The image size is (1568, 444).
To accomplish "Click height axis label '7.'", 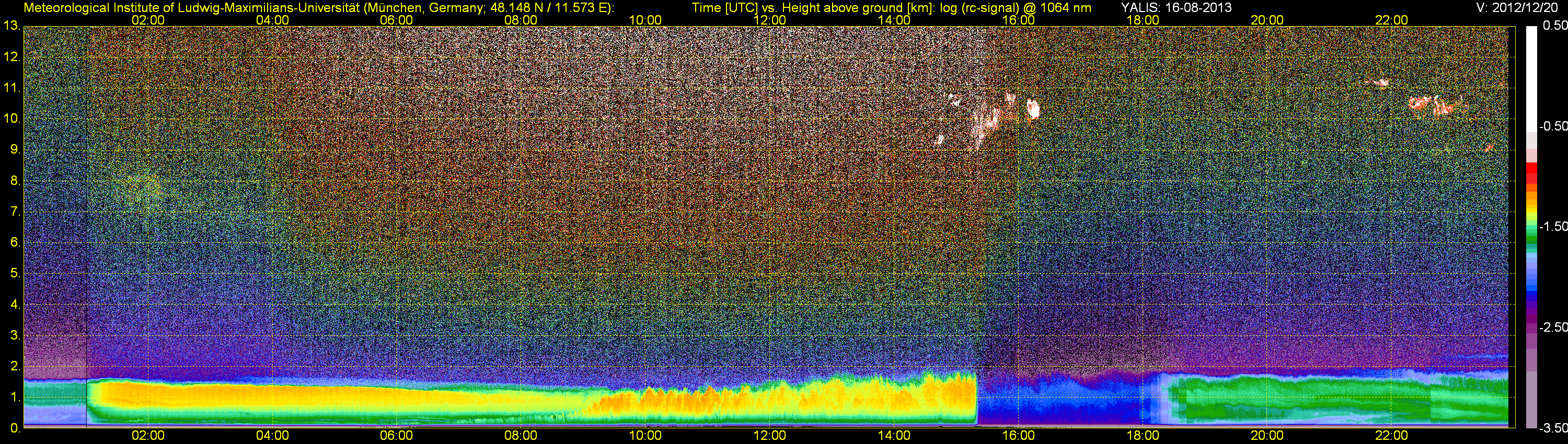I will (x=16, y=212).
